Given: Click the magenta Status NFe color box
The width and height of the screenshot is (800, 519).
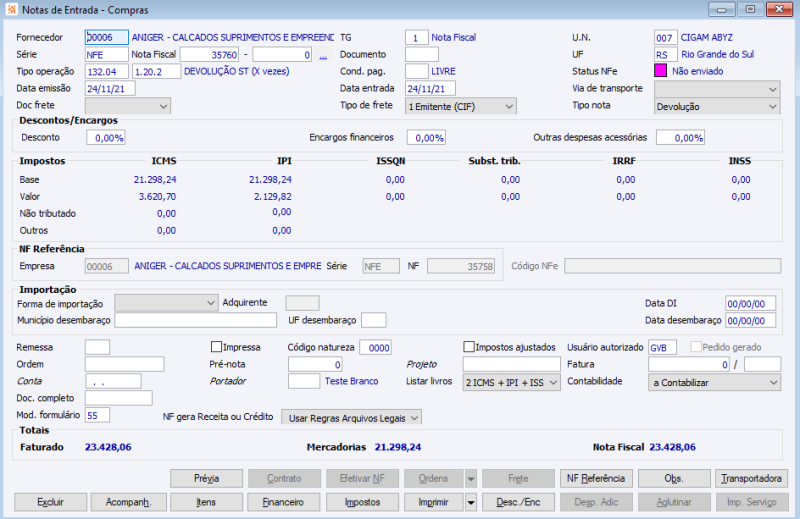Looking at the screenshot, I should pyautogui.click(x=660, y=71).
